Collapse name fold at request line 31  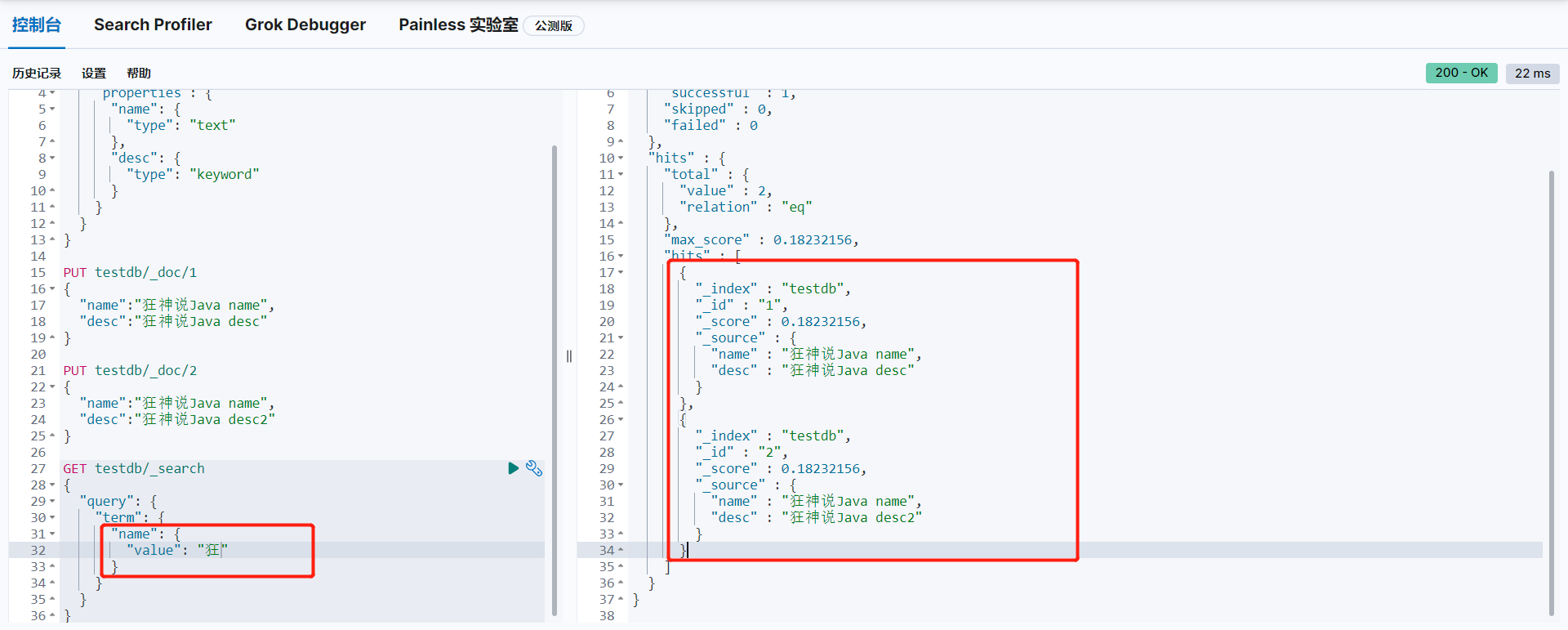[x=52, y=534]
